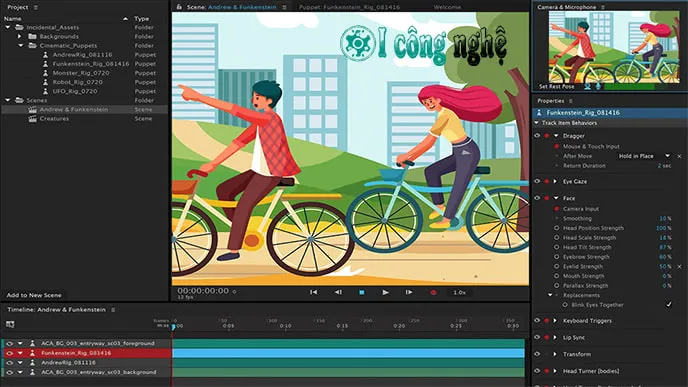Viewport: 688px width, 387px height.
Task: Click Return Duration value 2 sec
Action: [664, 166]
